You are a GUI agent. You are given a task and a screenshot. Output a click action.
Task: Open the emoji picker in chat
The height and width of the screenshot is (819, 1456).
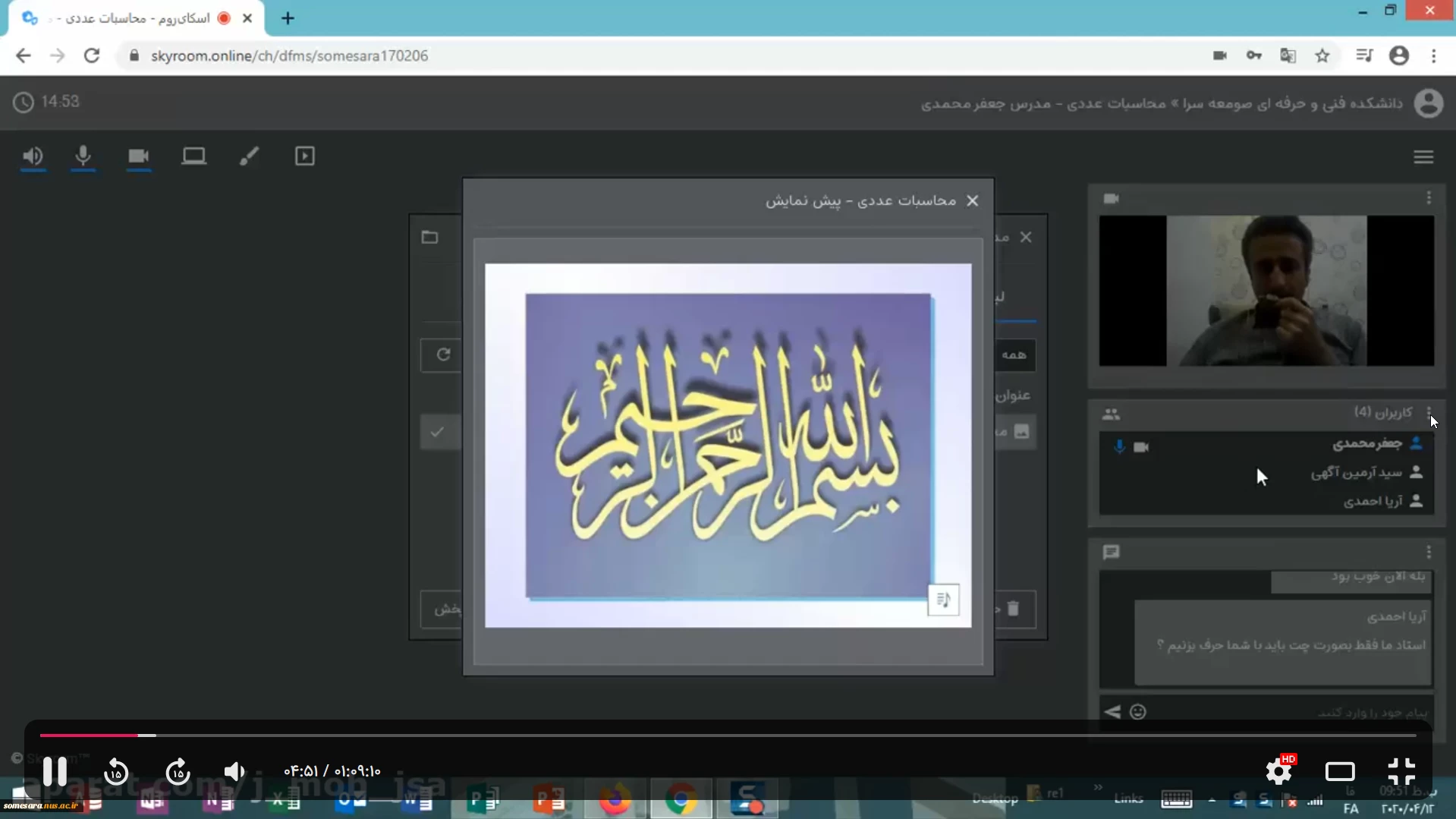tap(1138, 712)
